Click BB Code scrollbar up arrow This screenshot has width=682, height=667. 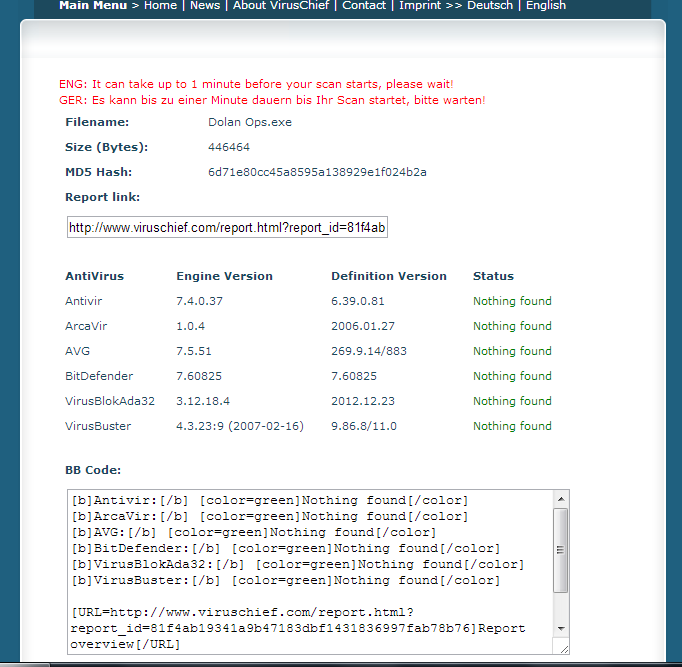[561, 499]
